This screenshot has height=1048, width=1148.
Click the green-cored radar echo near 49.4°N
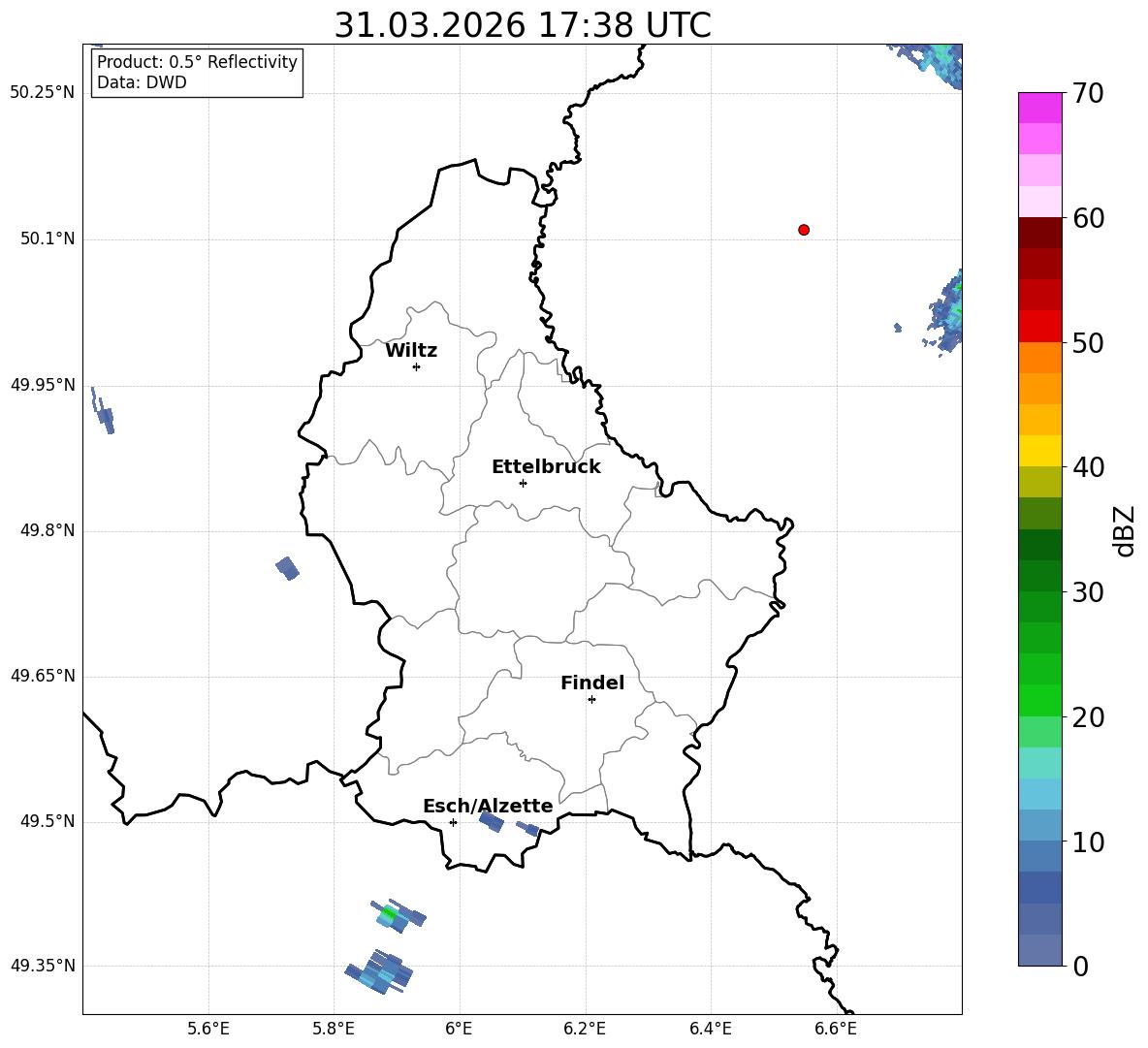(397, 915)
